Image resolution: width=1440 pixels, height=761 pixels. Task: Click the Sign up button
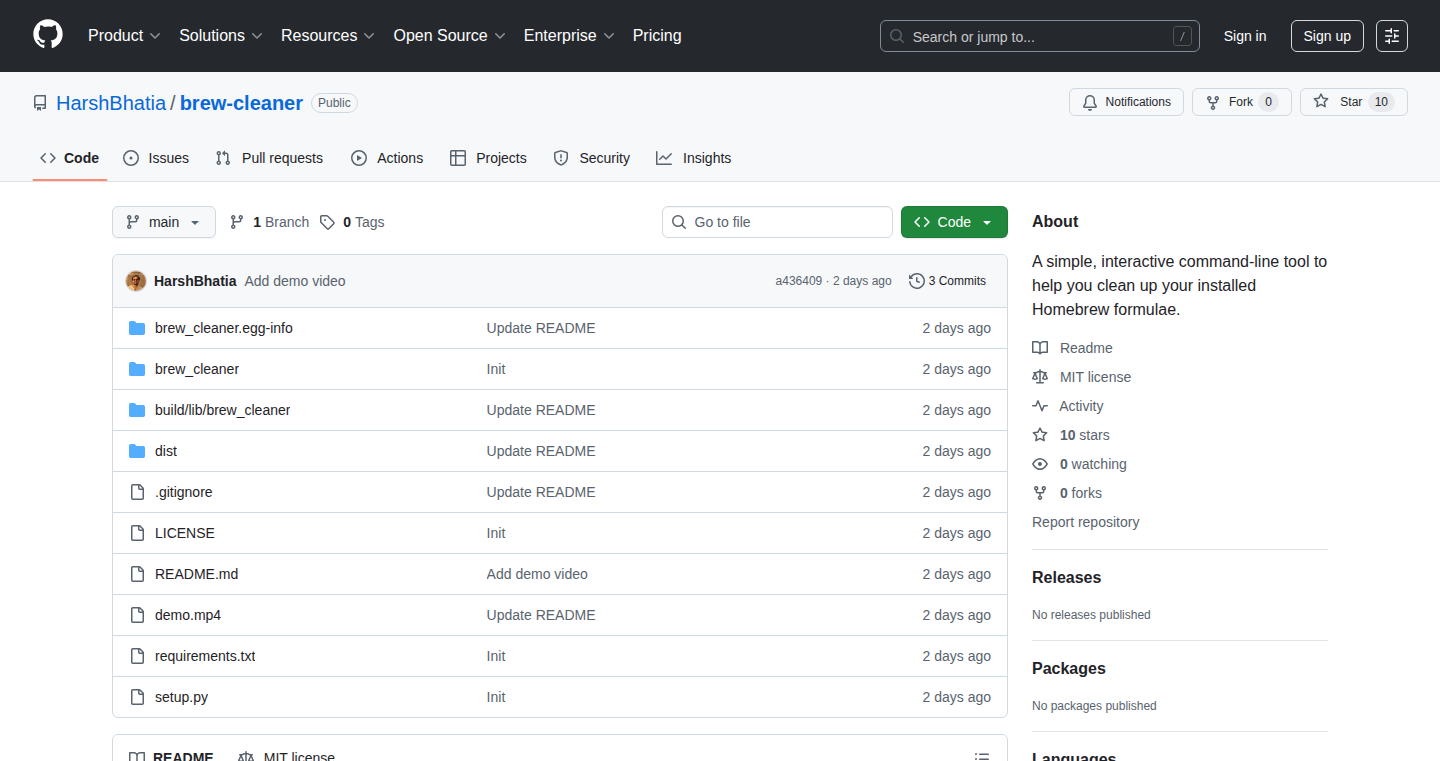(1327, 36)
